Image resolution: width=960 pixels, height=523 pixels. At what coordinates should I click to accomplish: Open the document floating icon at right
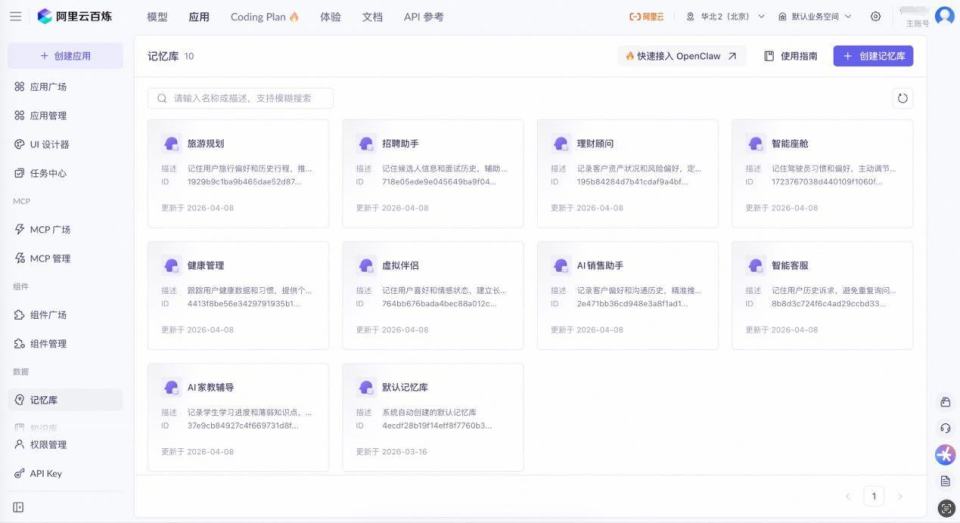coord(945,481)
